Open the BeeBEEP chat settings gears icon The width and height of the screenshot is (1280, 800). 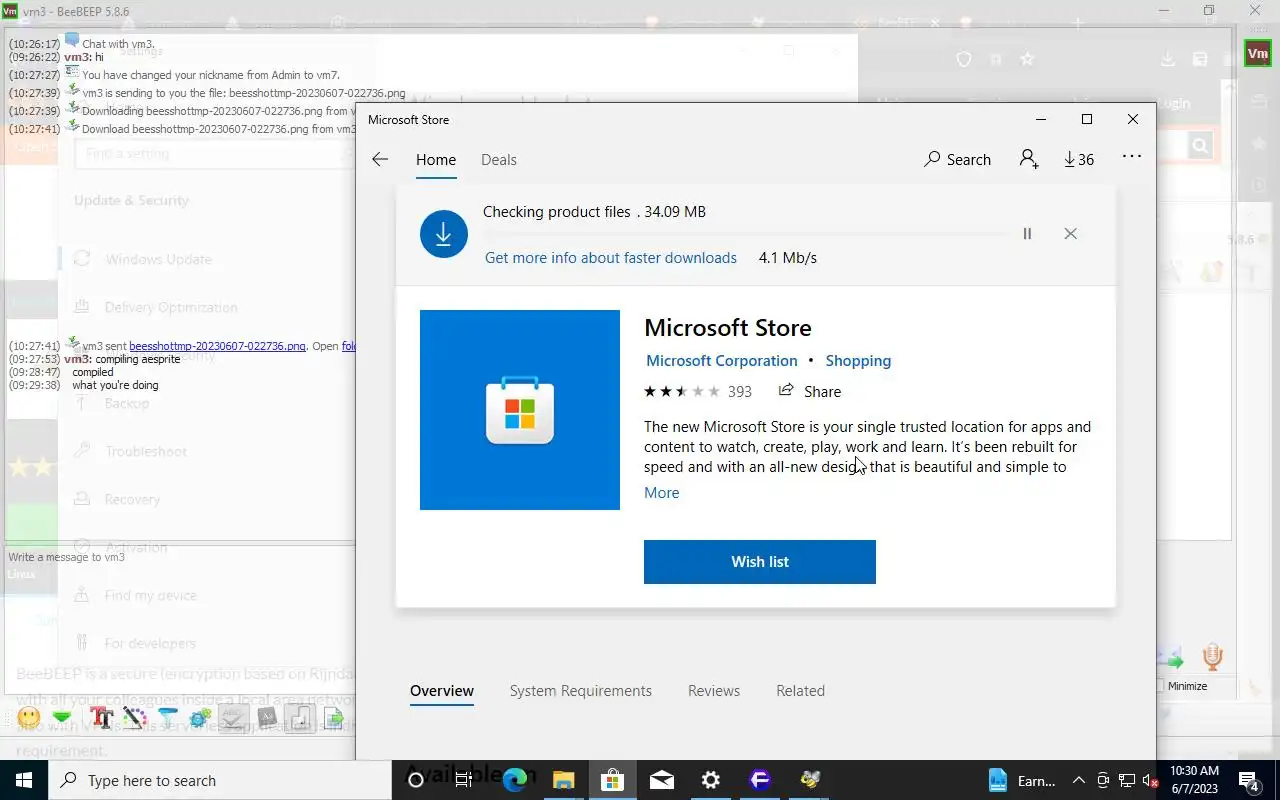click(200, 717)
